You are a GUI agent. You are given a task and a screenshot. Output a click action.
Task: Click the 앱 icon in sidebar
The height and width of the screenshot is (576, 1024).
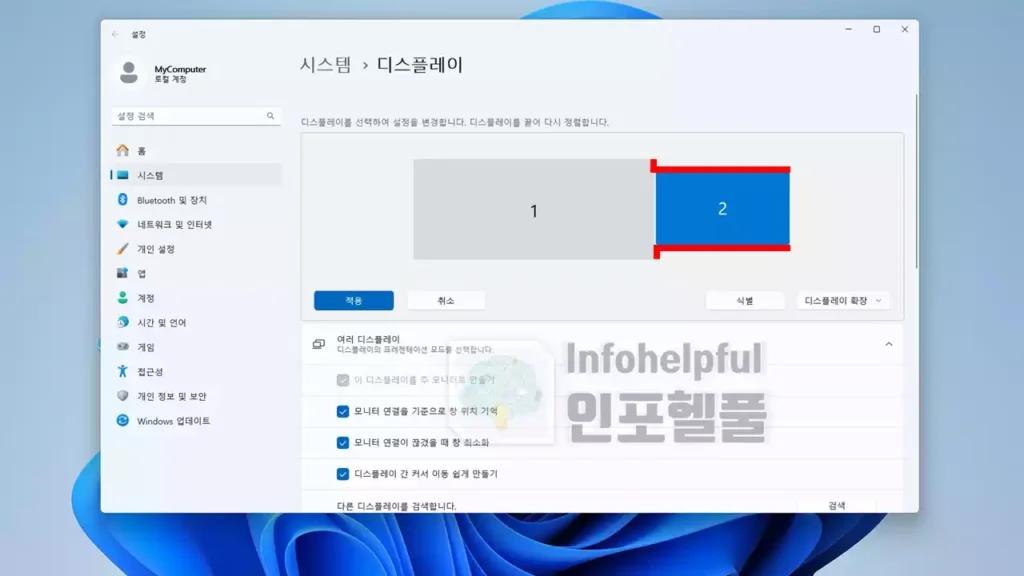123,273
